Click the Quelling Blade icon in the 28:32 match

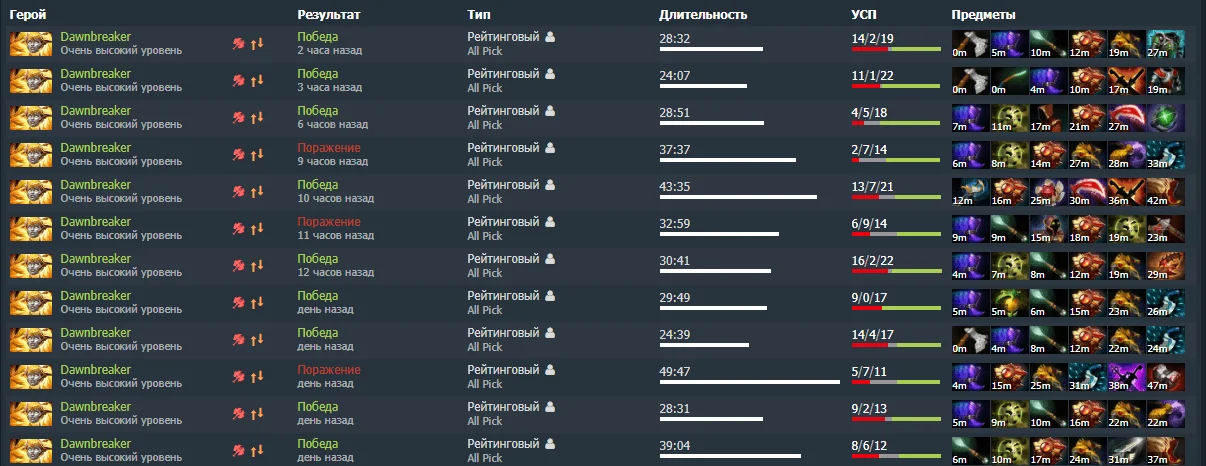tap(970, 44)
